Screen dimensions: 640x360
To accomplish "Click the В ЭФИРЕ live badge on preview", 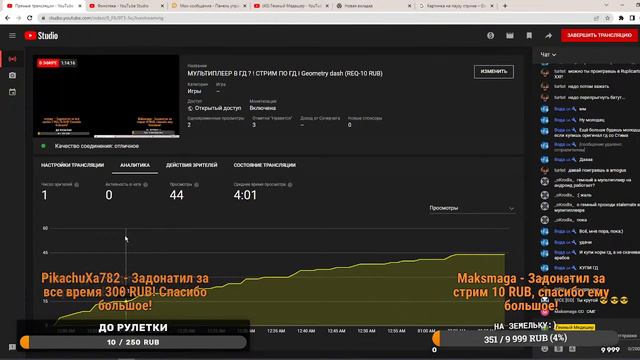I will click(x=48, y=63).
